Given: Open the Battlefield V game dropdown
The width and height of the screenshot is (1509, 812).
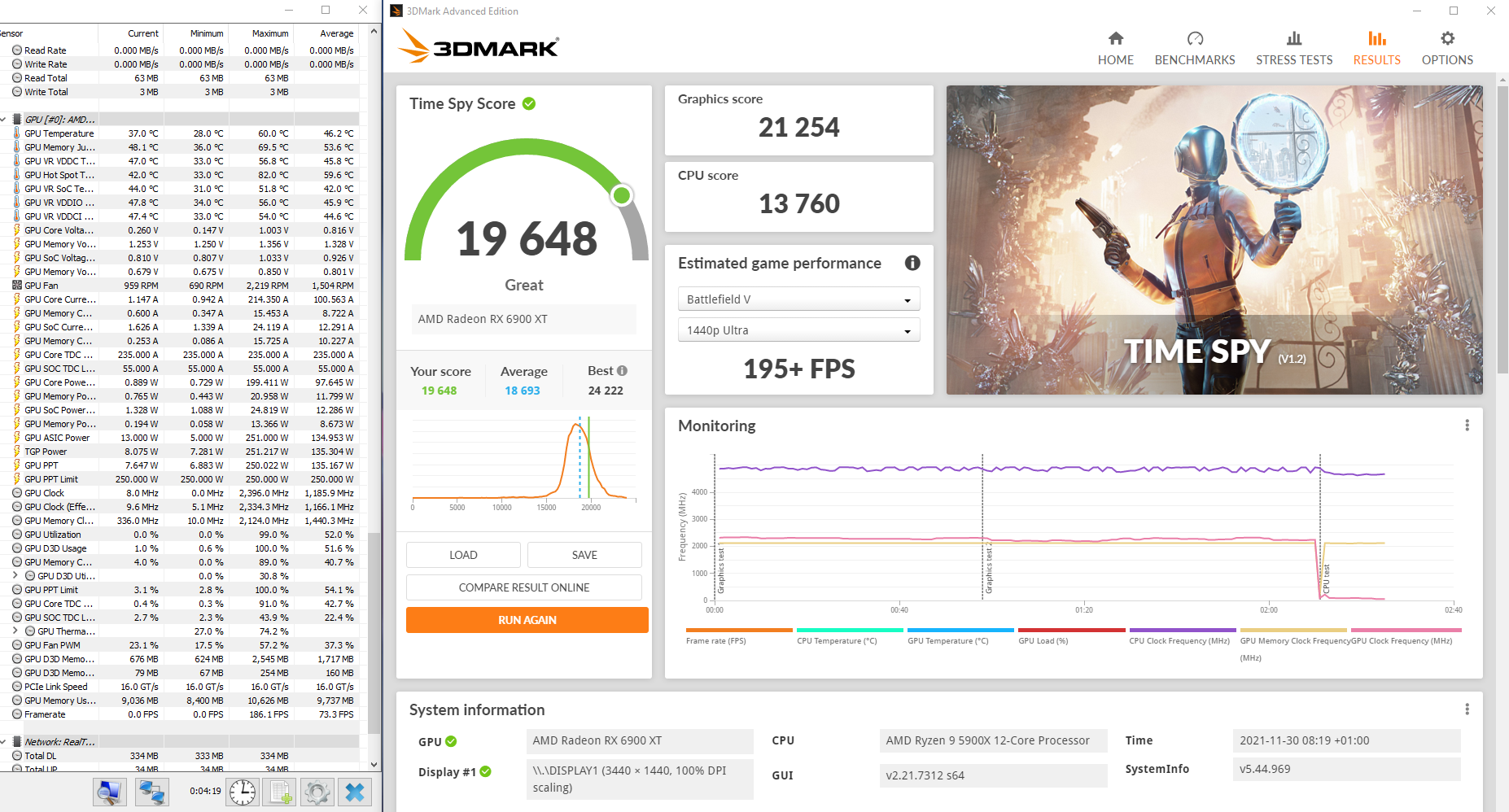Looking at the screenshot, I should [798, 299].
